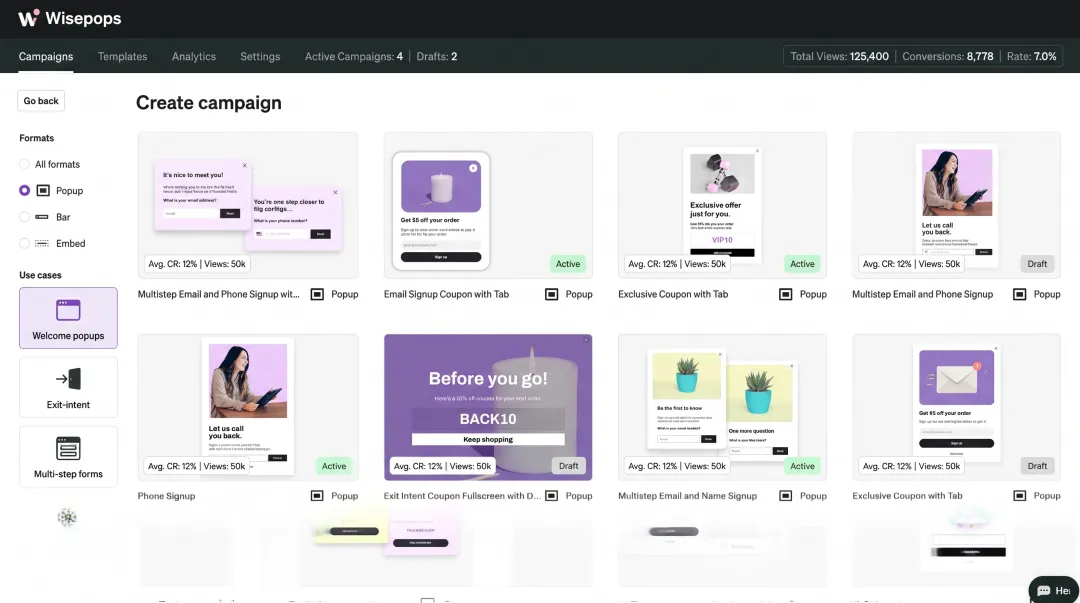The width and height of the screenshot is (1080, 603).
Task: Go to the Settings tab
Action: (x=260, y=57)
